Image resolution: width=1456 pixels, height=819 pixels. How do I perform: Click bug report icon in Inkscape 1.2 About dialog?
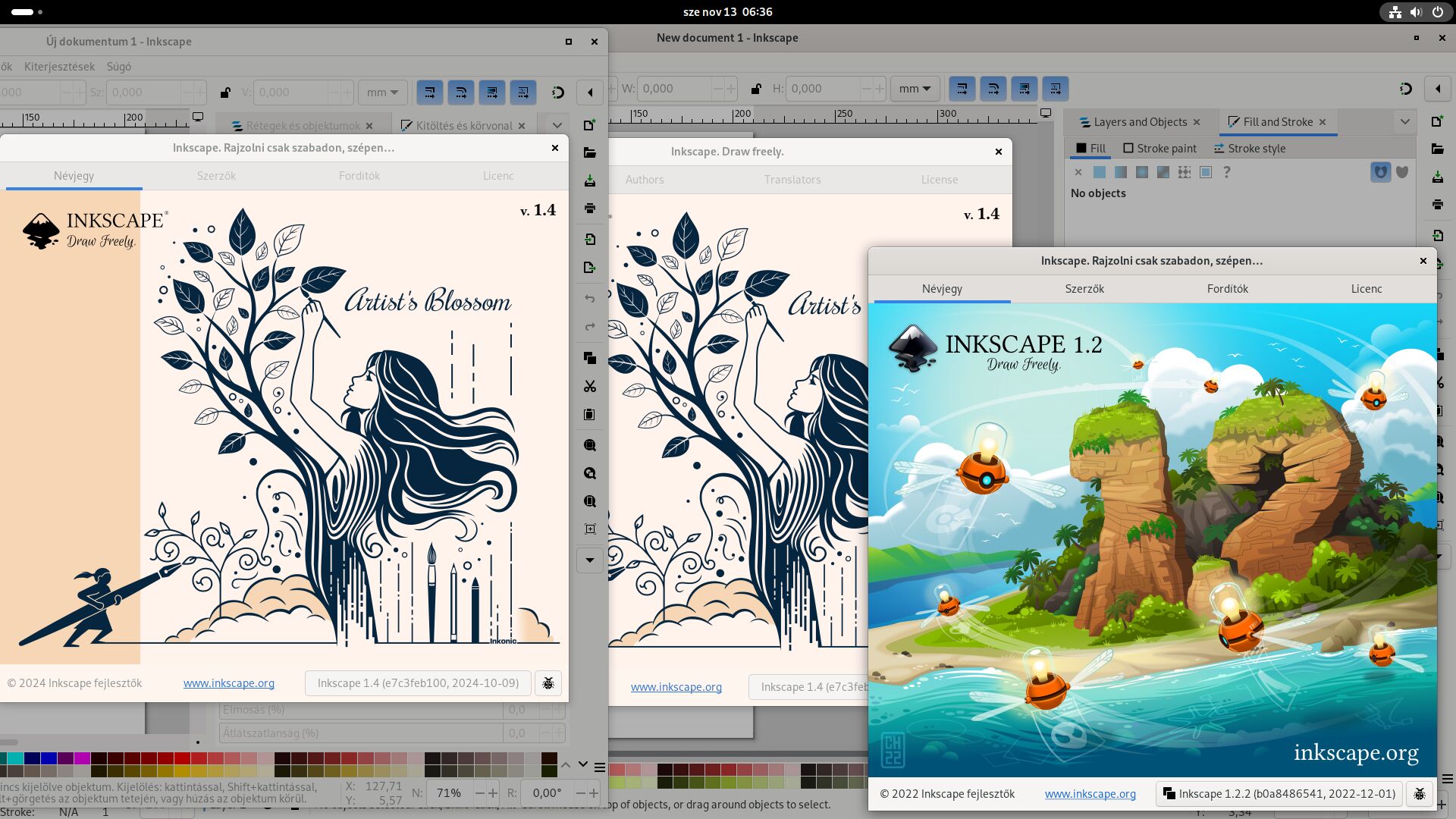point(1420,794)
